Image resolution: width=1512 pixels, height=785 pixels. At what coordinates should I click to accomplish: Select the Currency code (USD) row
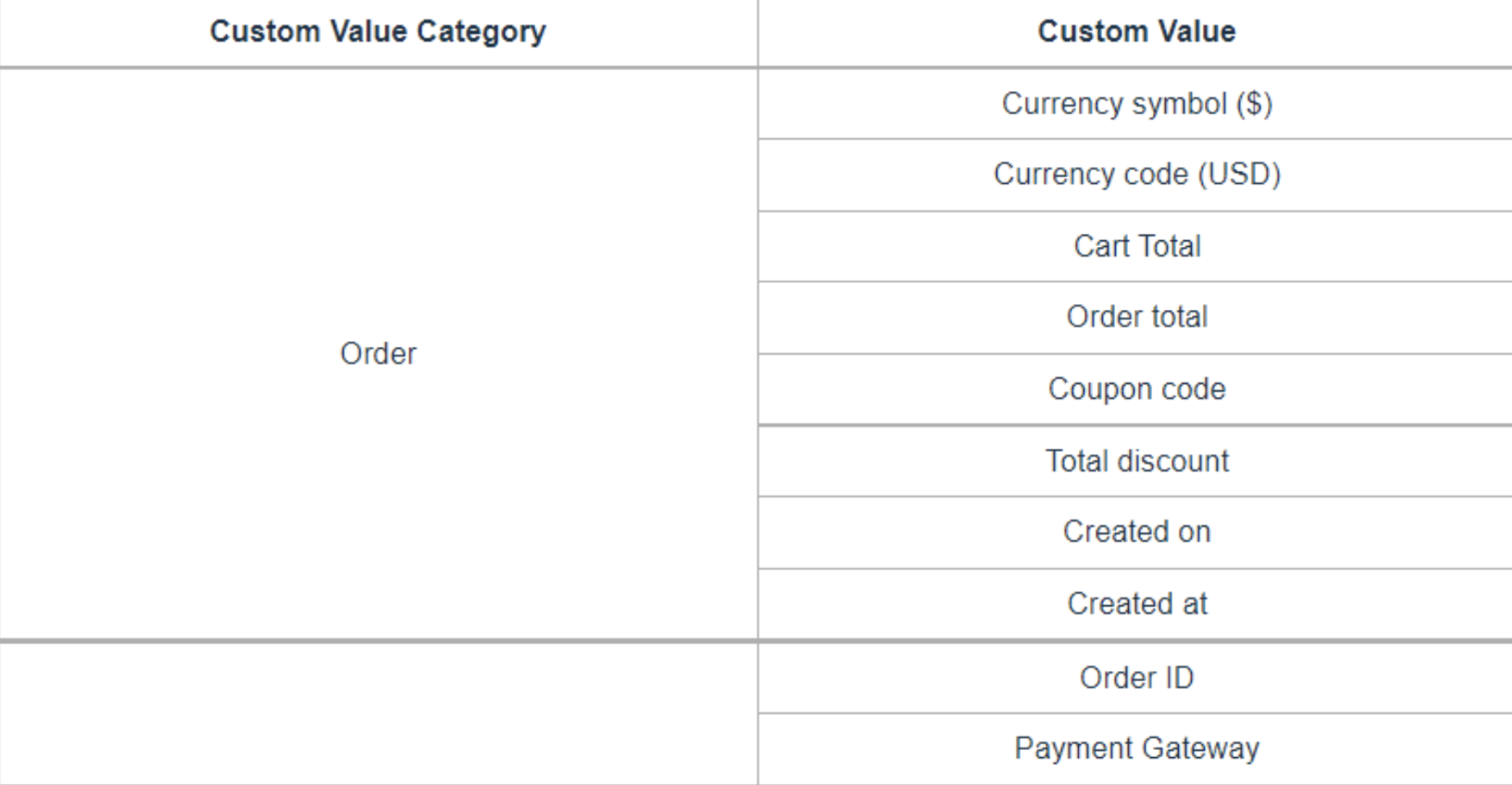(x=1136, y=174)
